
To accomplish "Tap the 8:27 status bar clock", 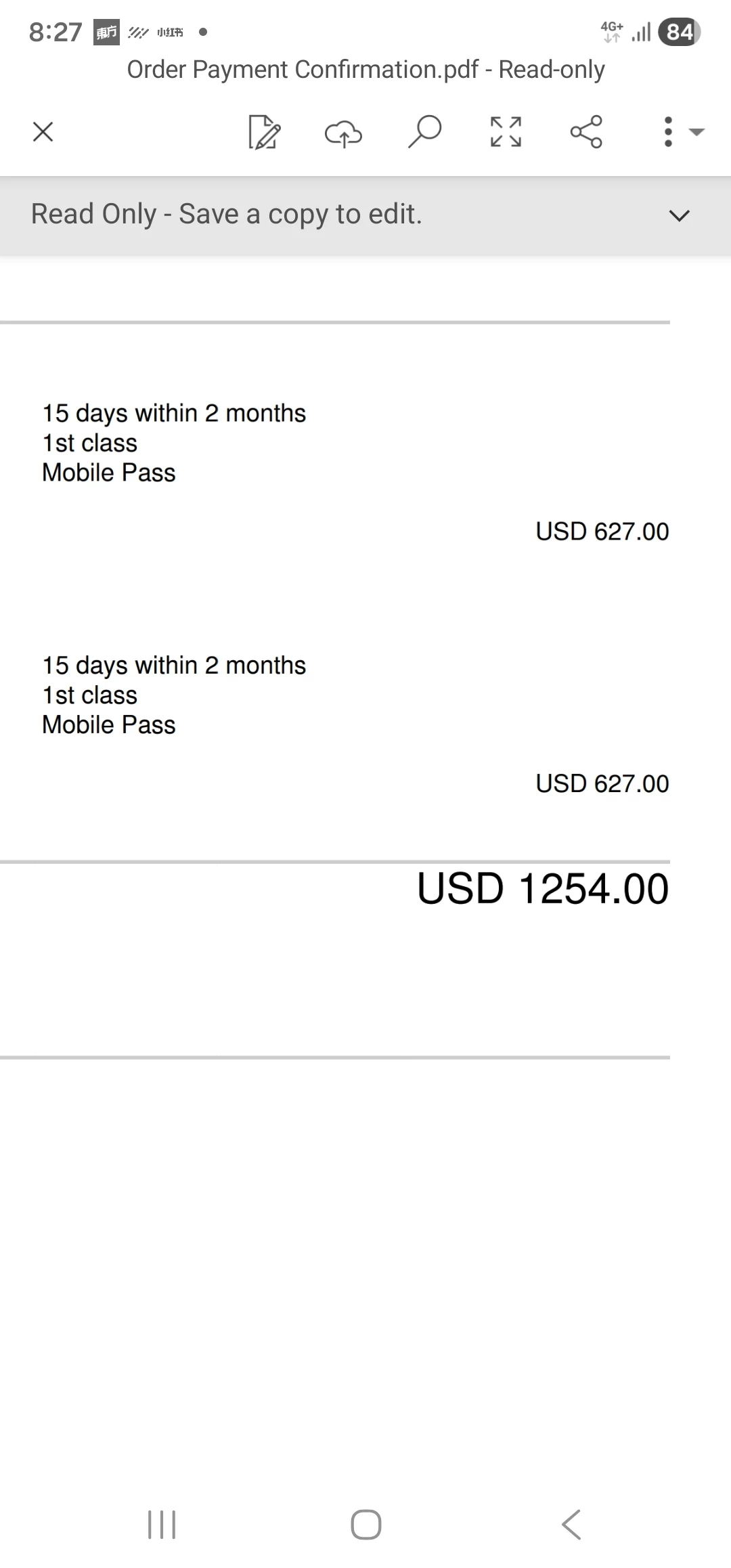I will pos(56,32).
